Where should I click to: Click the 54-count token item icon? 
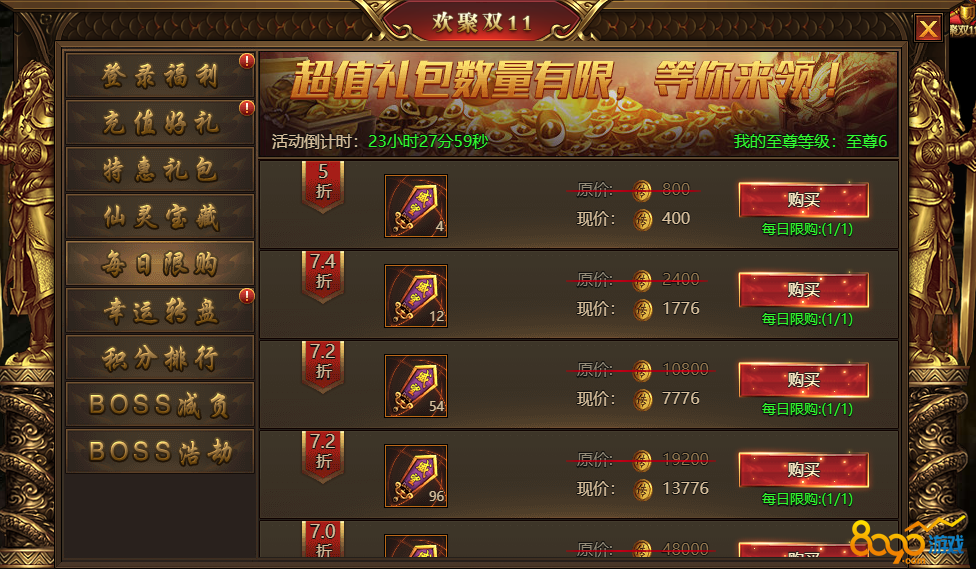(416, 386)
